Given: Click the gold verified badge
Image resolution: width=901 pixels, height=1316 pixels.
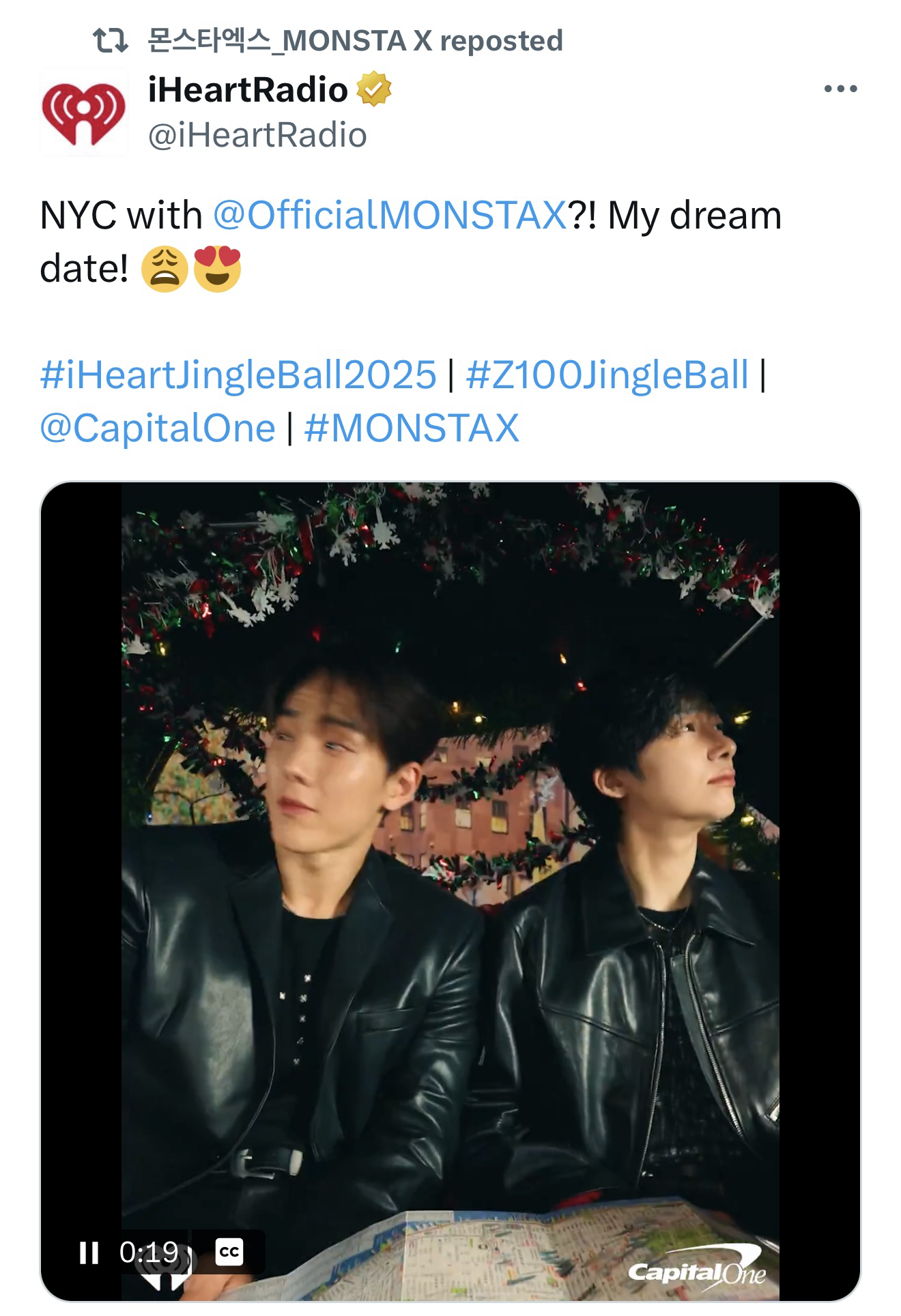Looking at the screenshot, I should tap(374, 89).
